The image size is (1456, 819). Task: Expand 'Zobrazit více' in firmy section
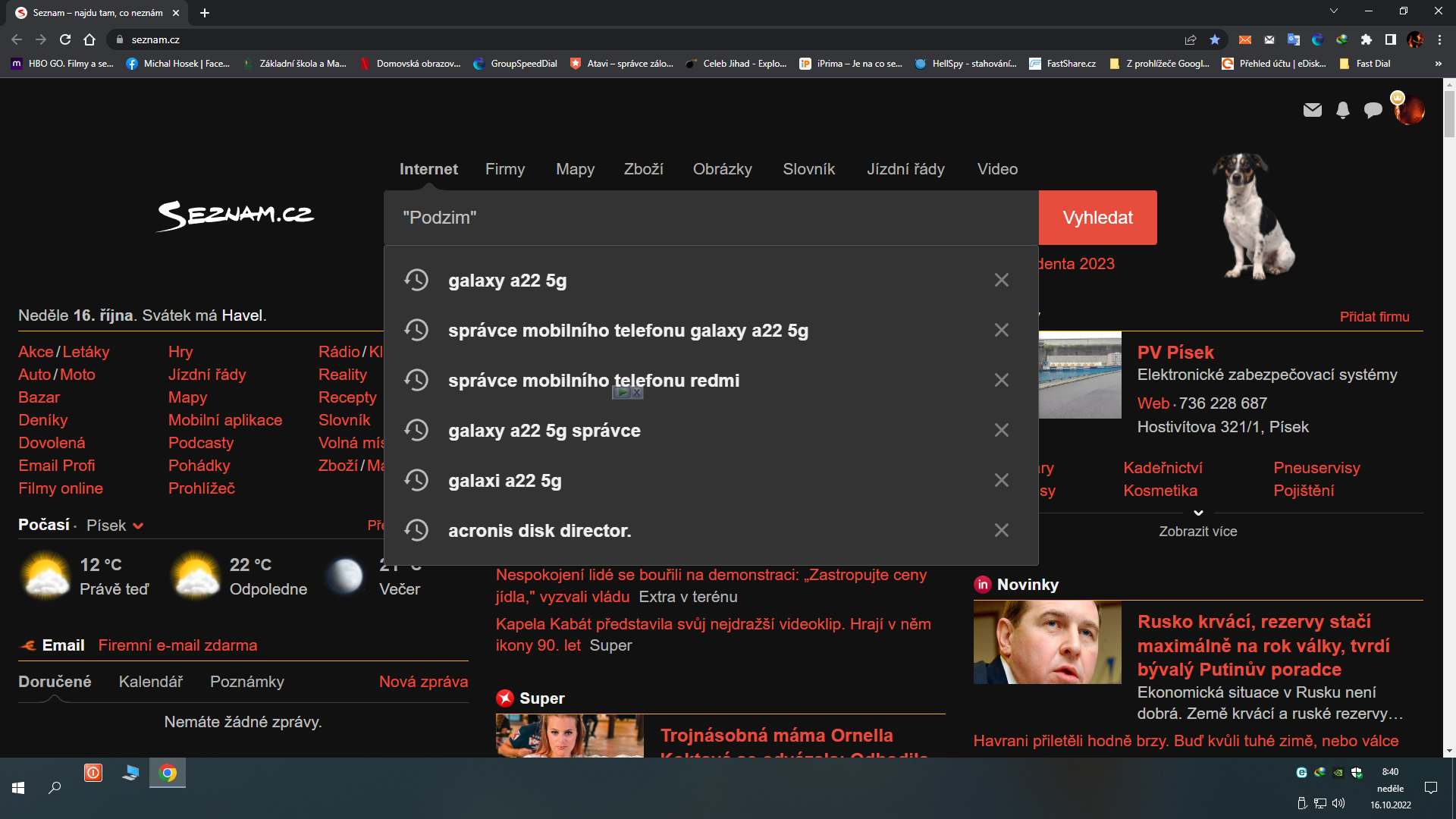(x=1197, y=531)
